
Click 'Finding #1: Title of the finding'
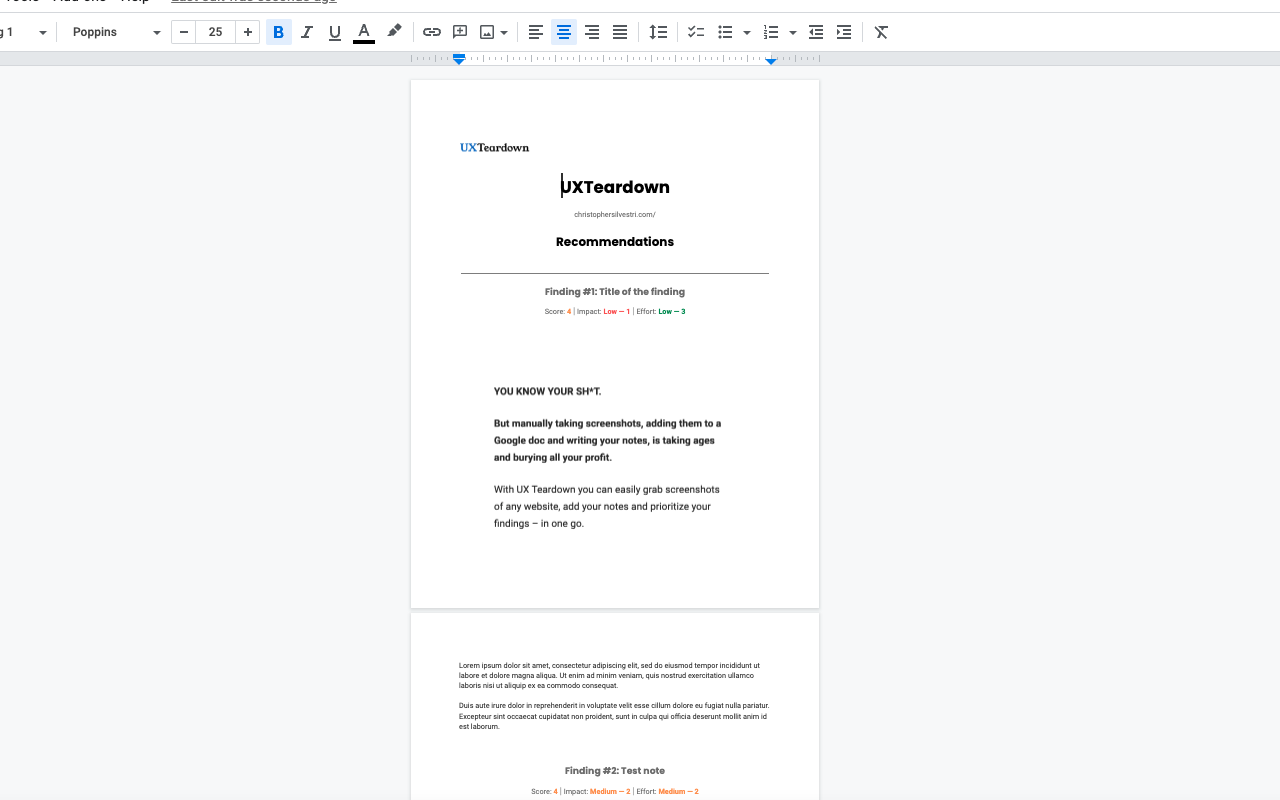click(x=615, y=292)
